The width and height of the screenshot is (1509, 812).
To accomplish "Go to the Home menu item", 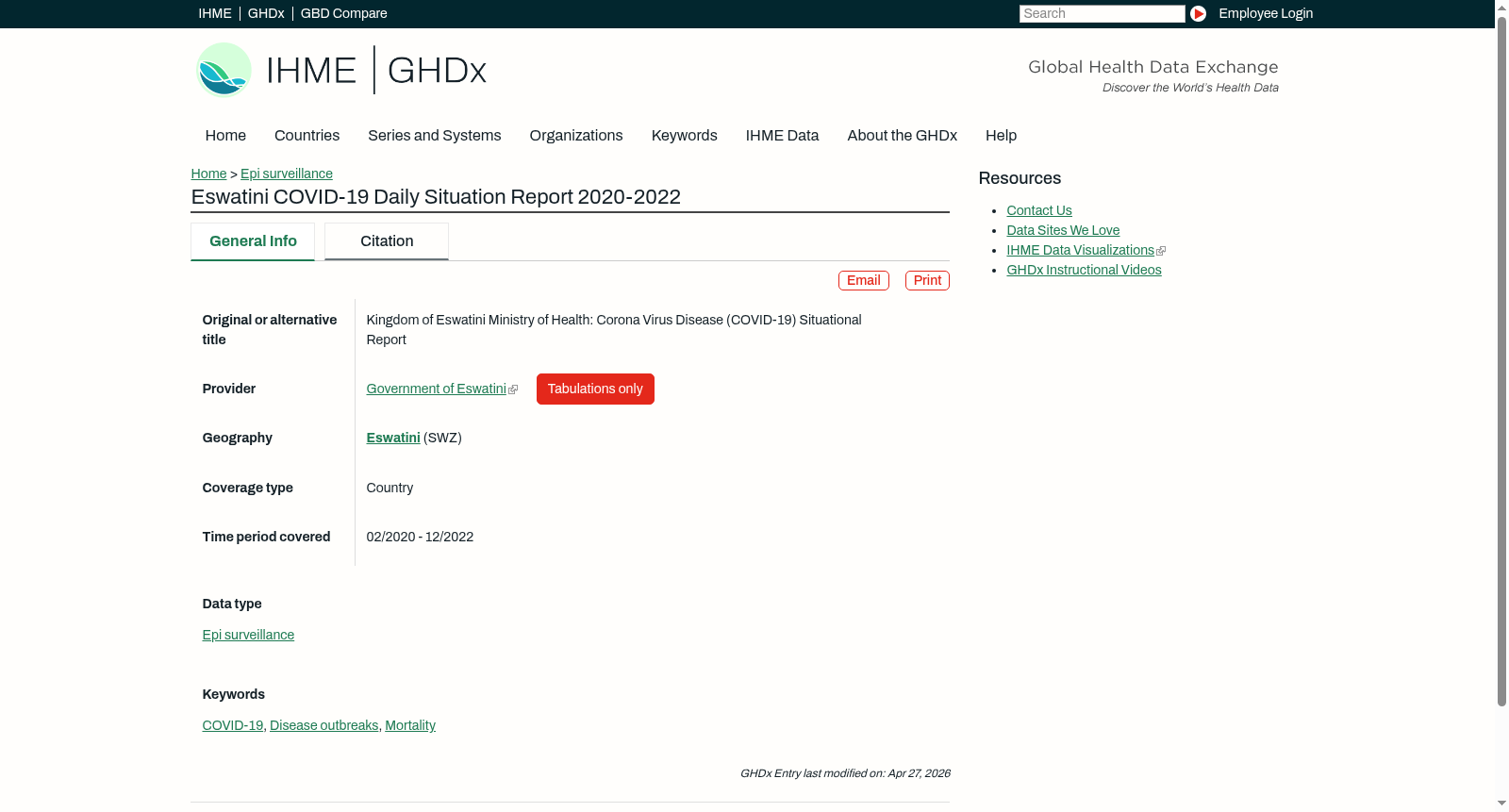I will click(x=225, y=135).
